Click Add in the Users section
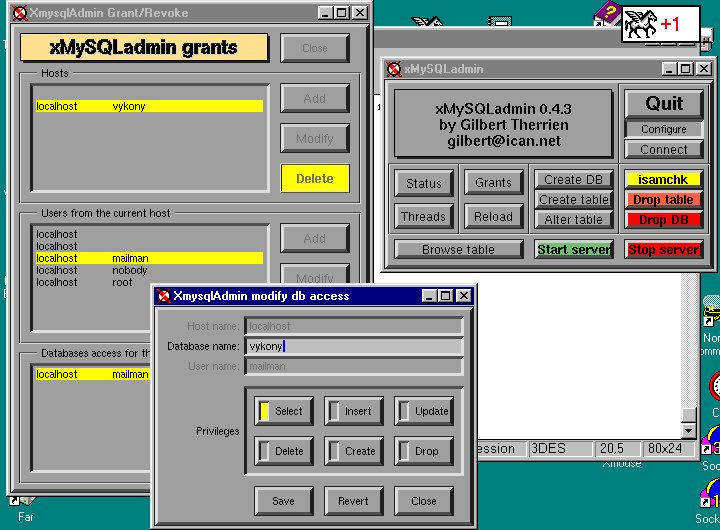 point(315,238)
